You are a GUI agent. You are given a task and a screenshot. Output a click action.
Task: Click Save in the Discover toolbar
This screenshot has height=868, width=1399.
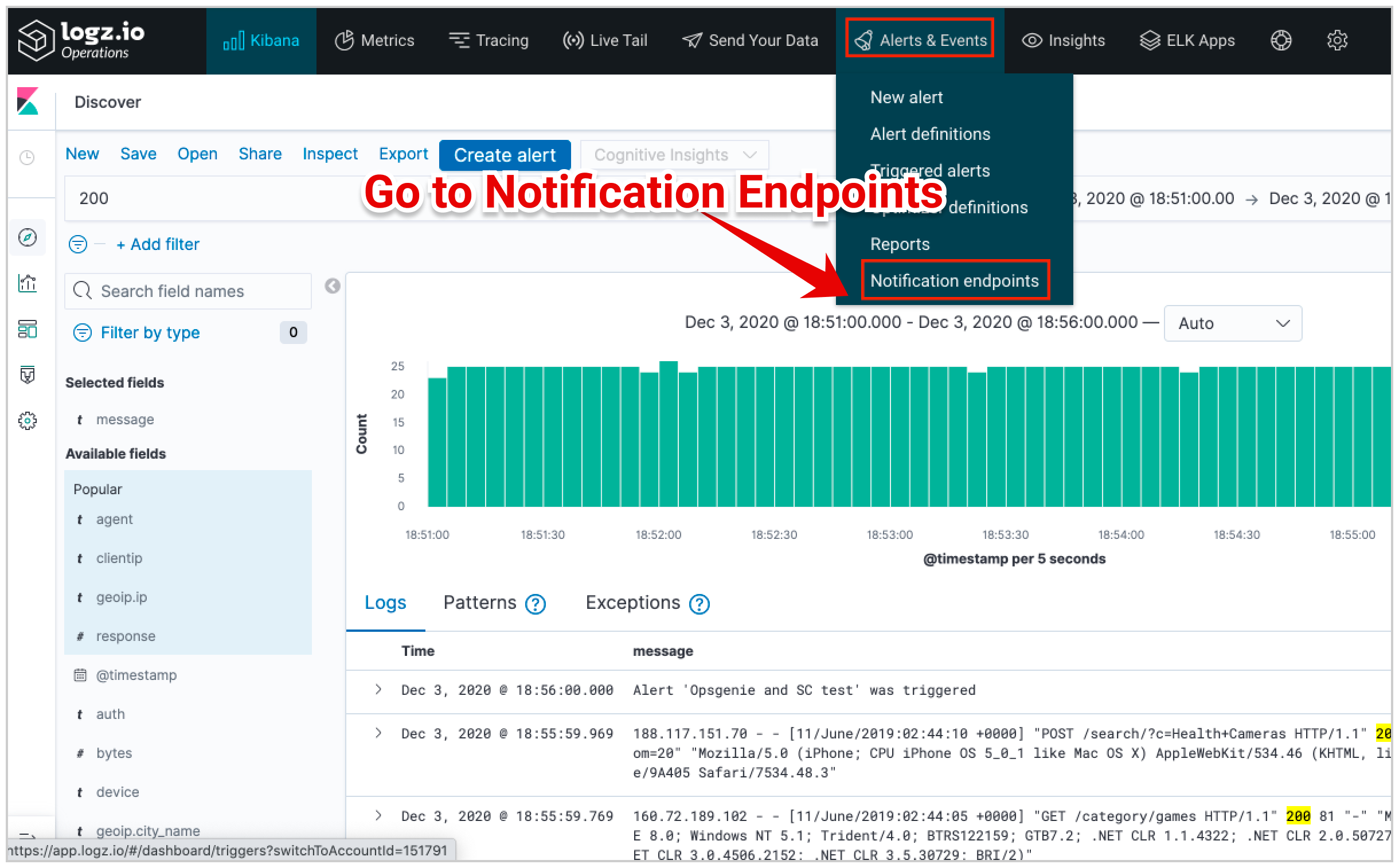pos(138,154)
